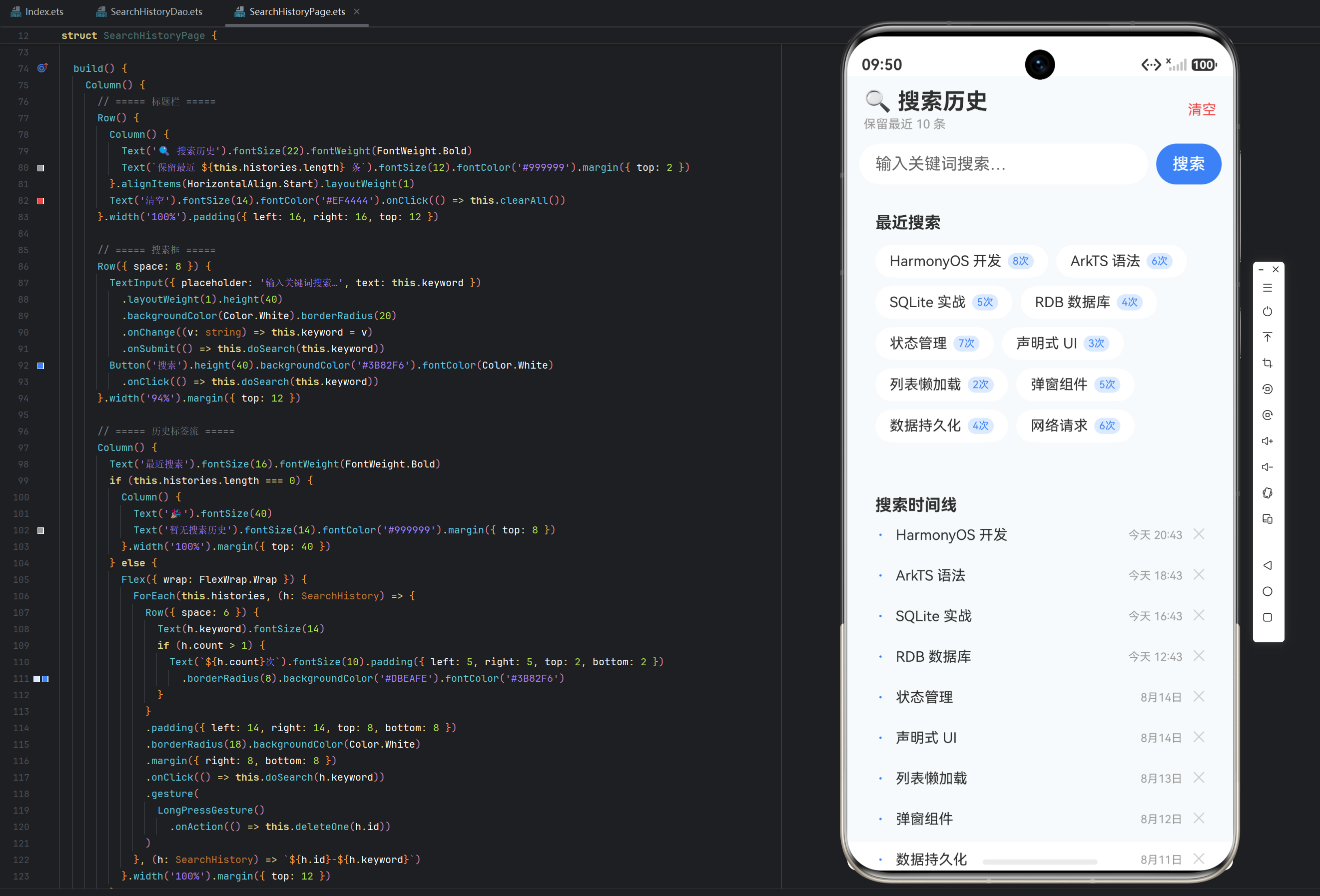1320x896 pixels.
Task: Tap the 数据持久化 4次 tag
Action: tap(941, 426)
